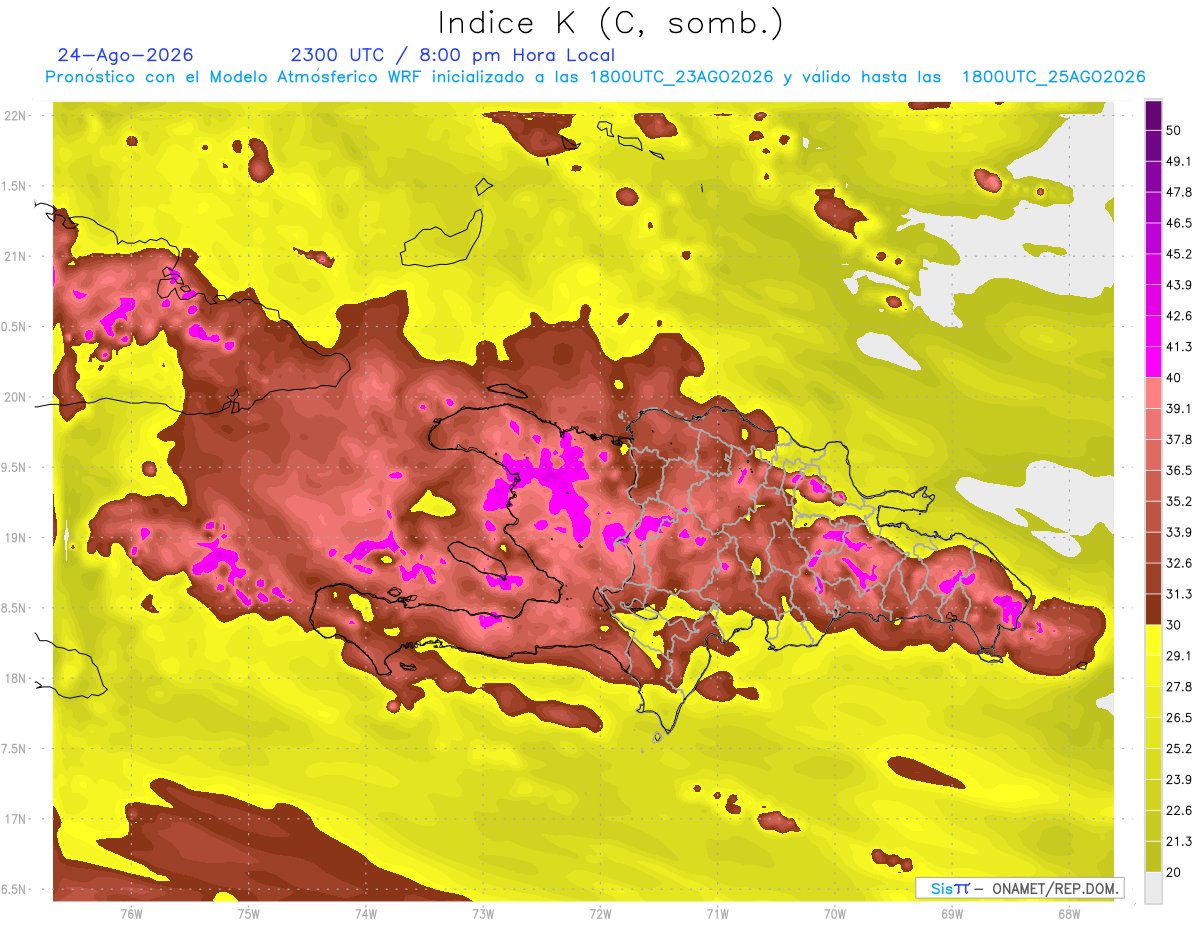1200x927 pixels.
Task: Click the colorbar label '40'
Action: pos(1174,378)
